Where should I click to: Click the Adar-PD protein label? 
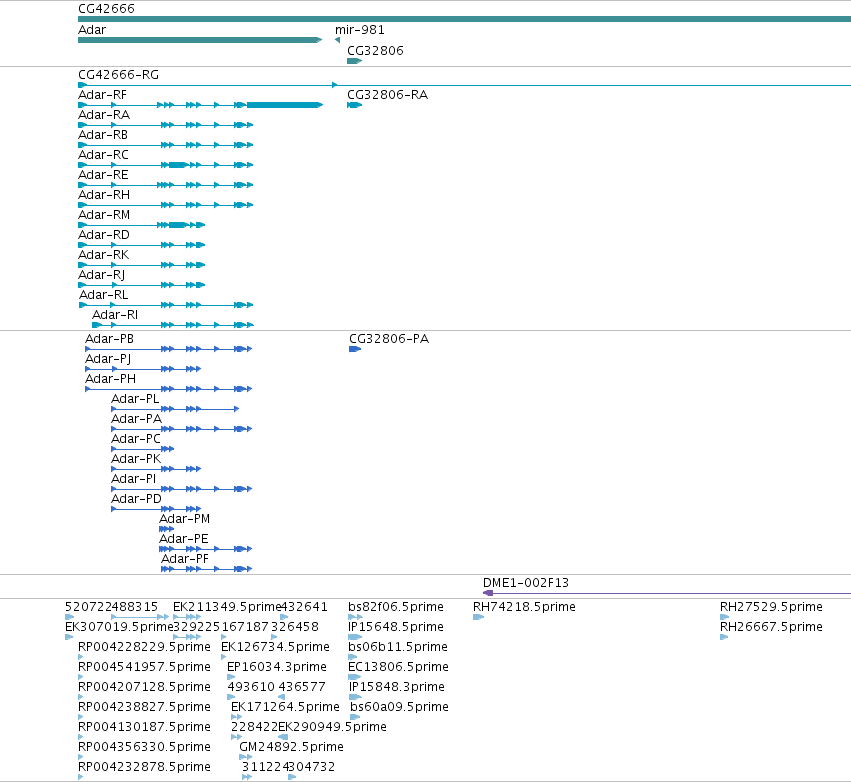(137, 499)
